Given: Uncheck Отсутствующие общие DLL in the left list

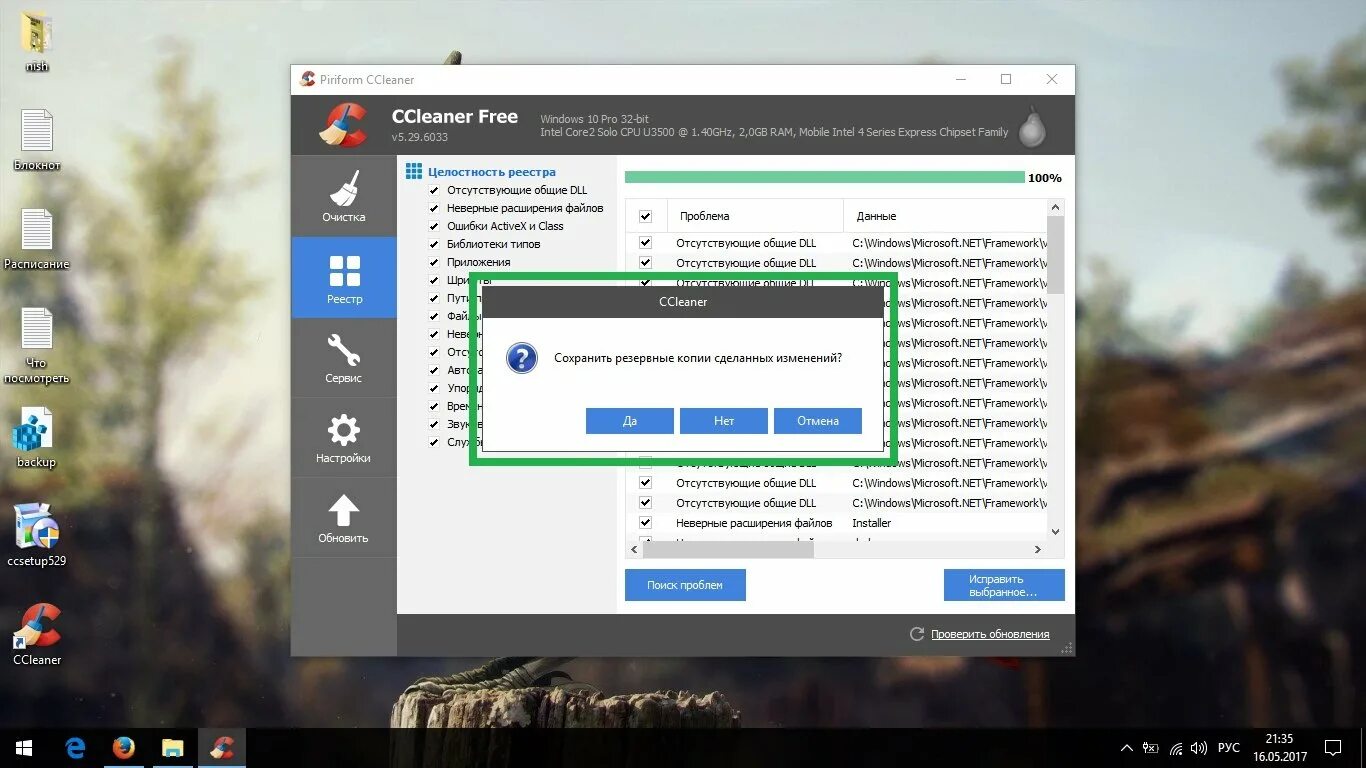Looking at the screenshot, I should pos(434,190).
